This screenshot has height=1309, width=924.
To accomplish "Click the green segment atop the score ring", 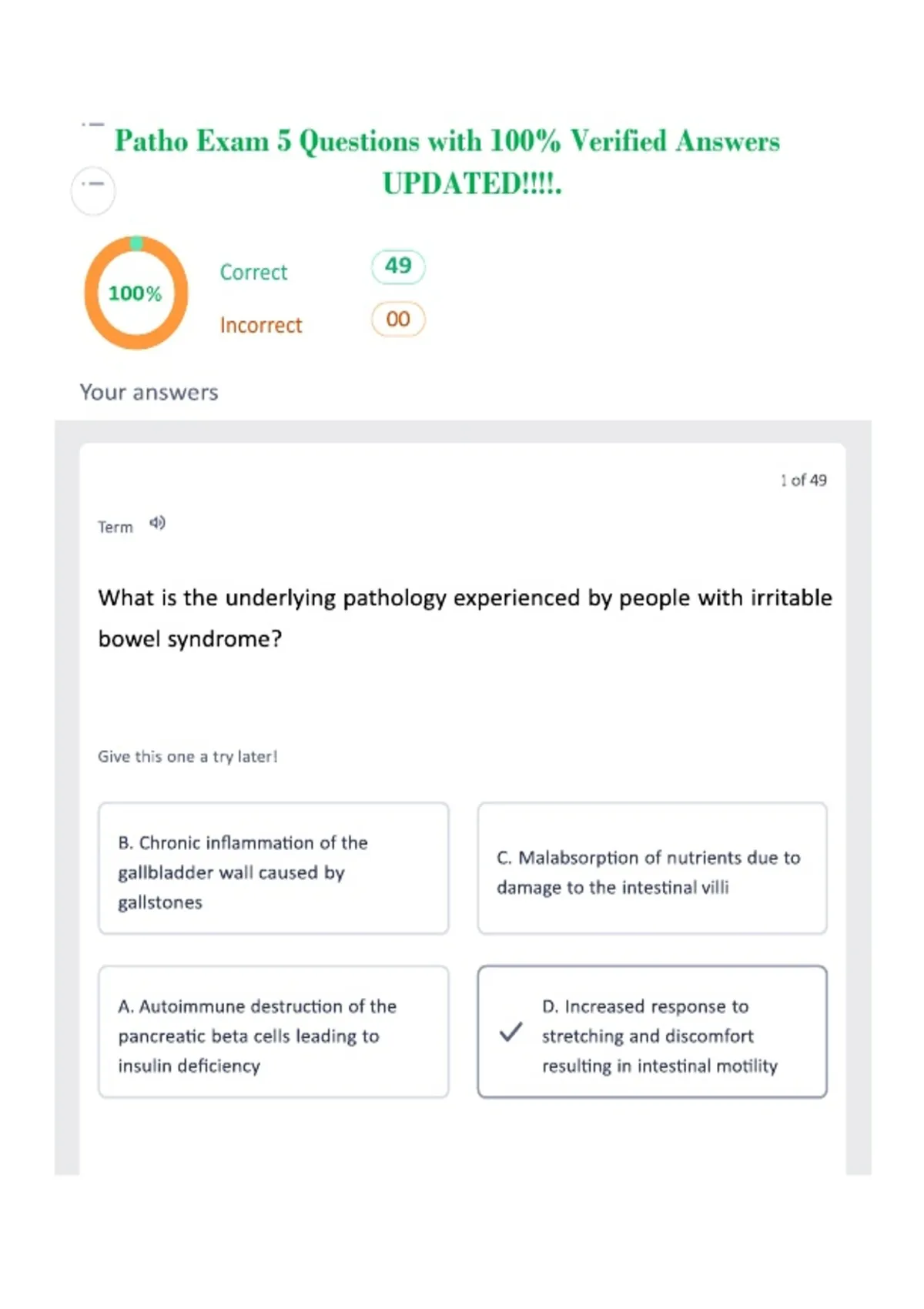I will (136, 243).
